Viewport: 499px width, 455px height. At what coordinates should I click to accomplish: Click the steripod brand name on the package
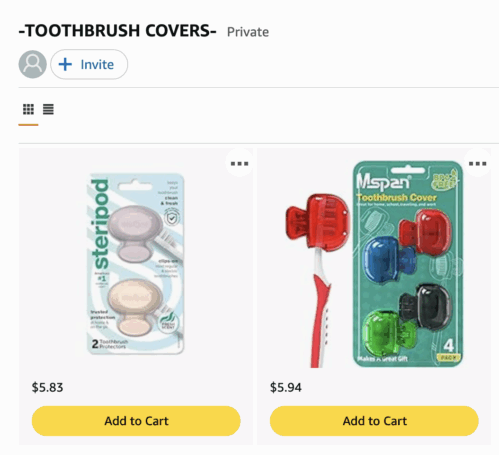pos(100,224)
